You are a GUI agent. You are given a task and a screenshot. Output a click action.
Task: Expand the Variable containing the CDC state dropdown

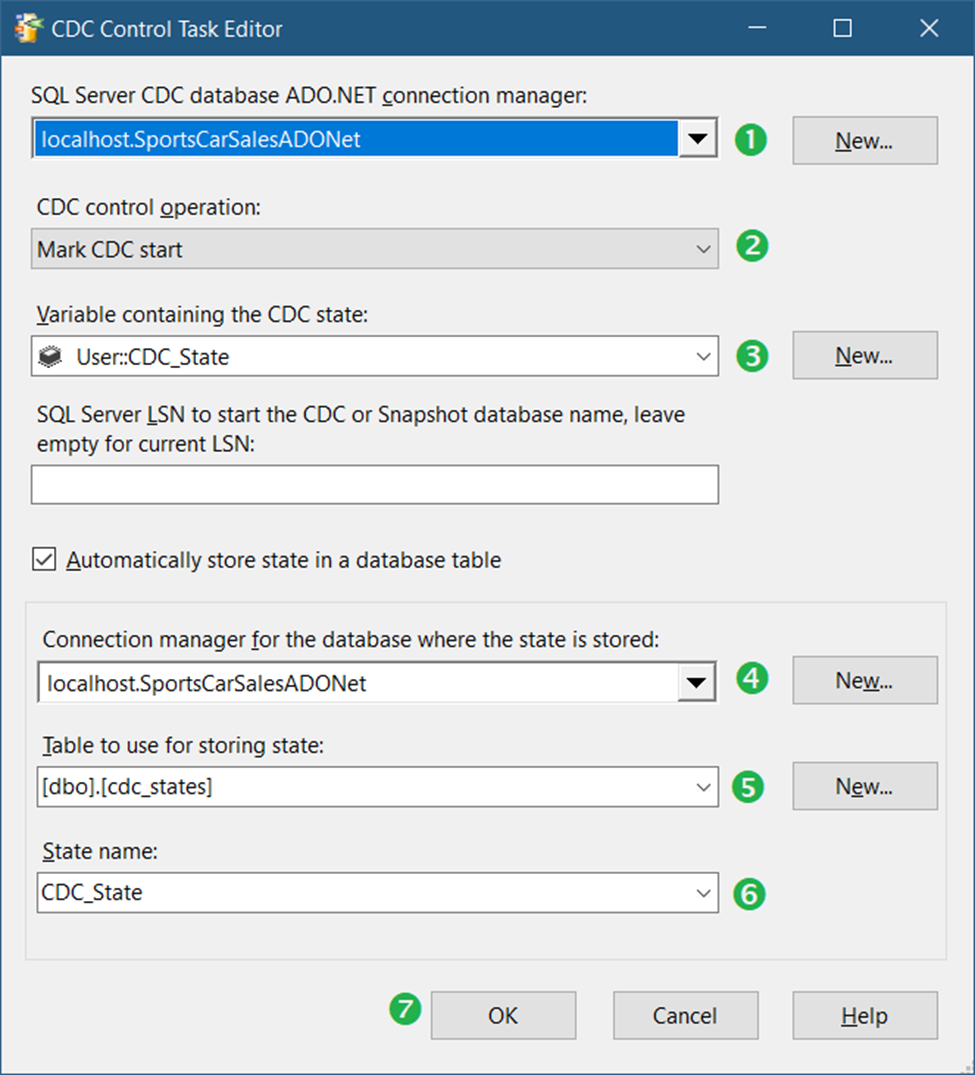coord(705,356)
